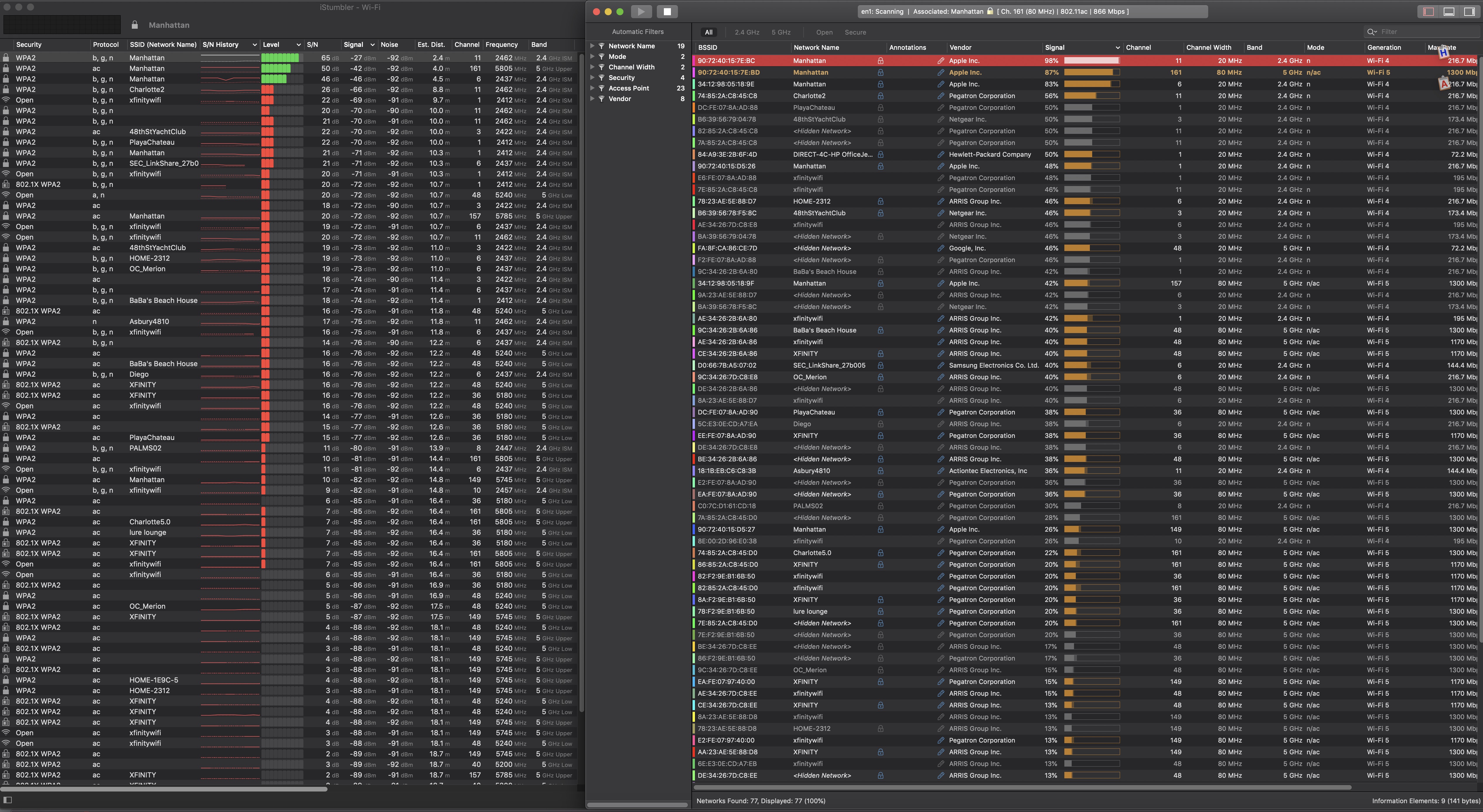Click the Filter search input field
1483x812 pixels.
click(1422, 32)
